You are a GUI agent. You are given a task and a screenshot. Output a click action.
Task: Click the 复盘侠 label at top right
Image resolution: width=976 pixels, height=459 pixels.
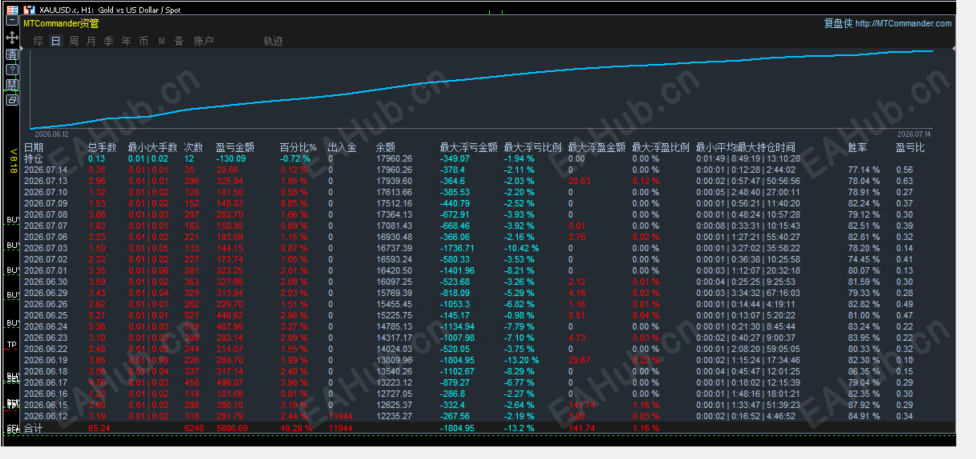[838, 24]
